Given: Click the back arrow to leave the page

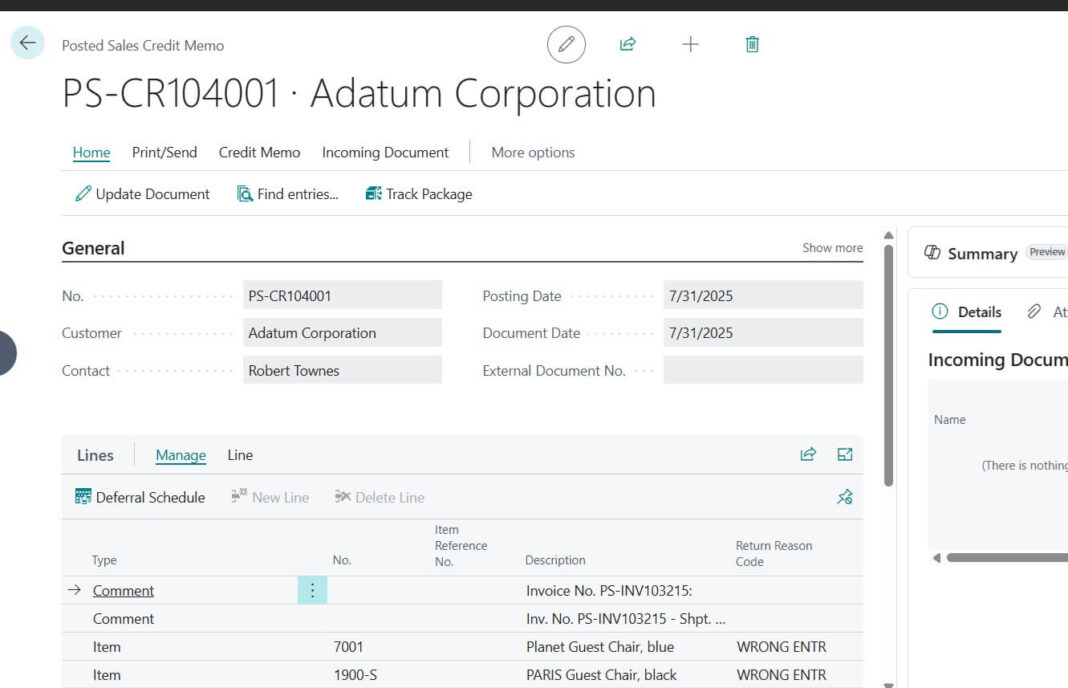Looking at the screenshot, I should tap(27, 43).
